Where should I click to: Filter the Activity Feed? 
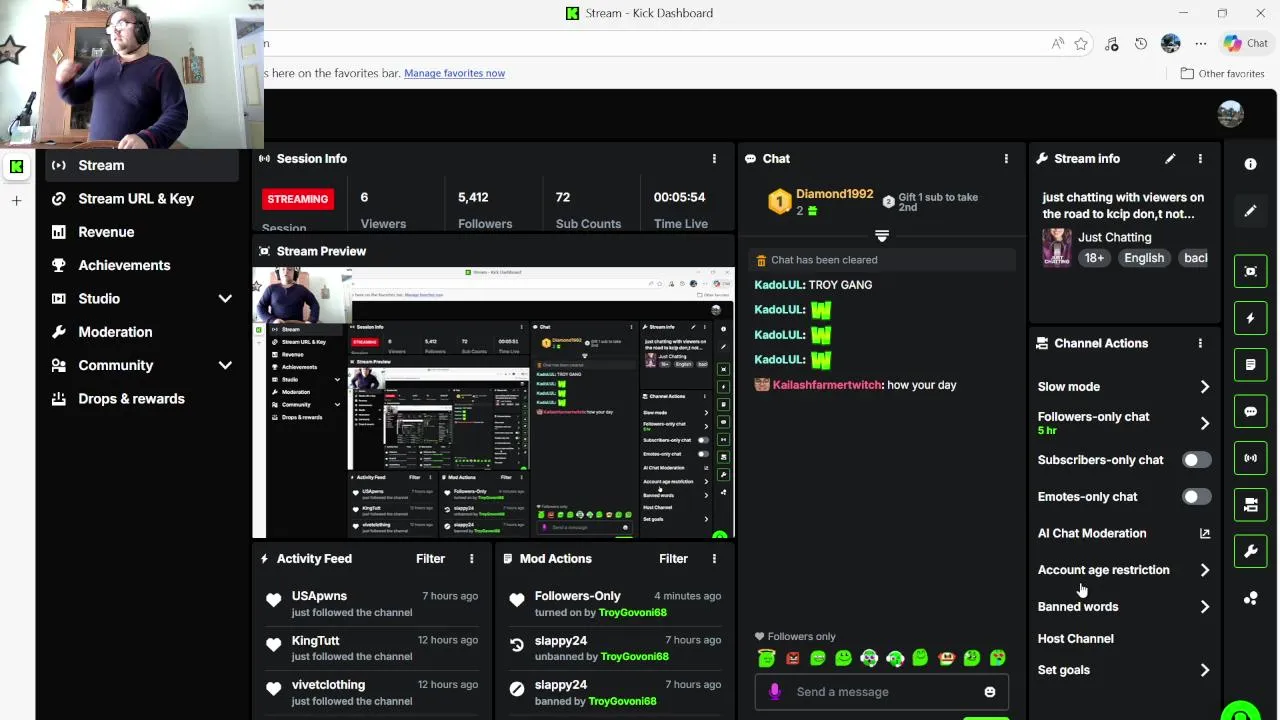coord(430,559)
